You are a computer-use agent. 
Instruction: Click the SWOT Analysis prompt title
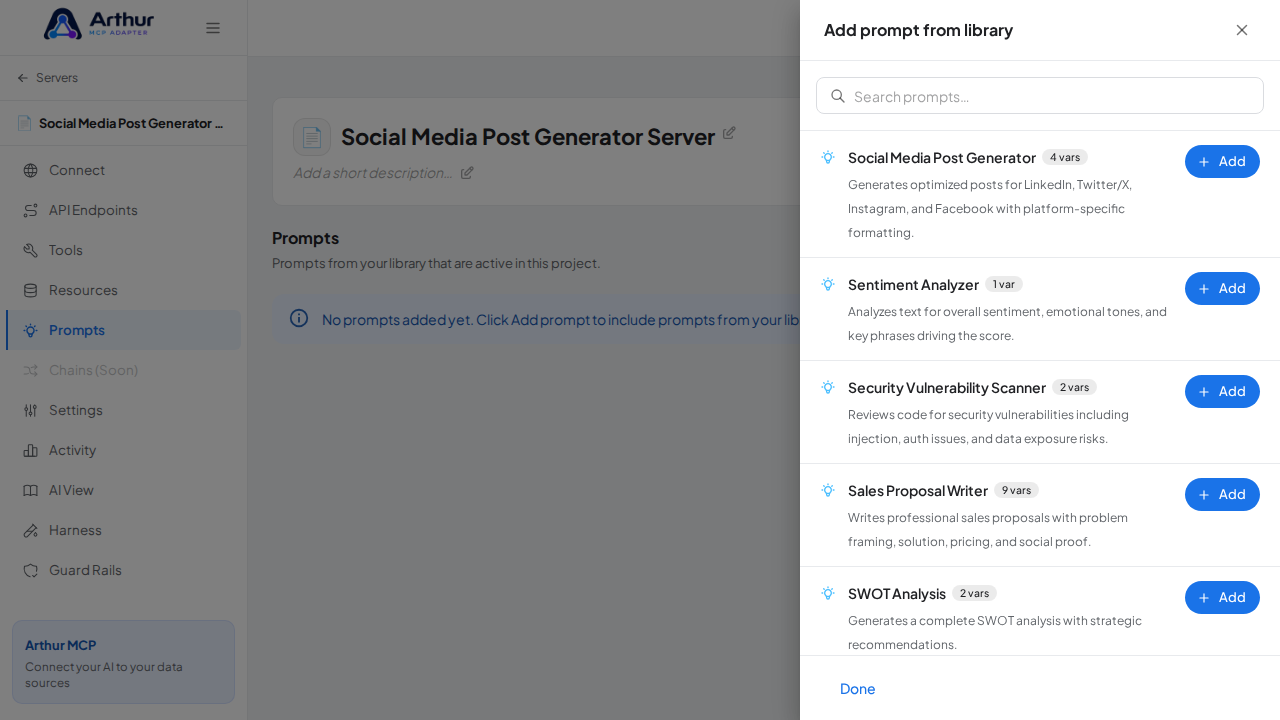click(897, 594)
